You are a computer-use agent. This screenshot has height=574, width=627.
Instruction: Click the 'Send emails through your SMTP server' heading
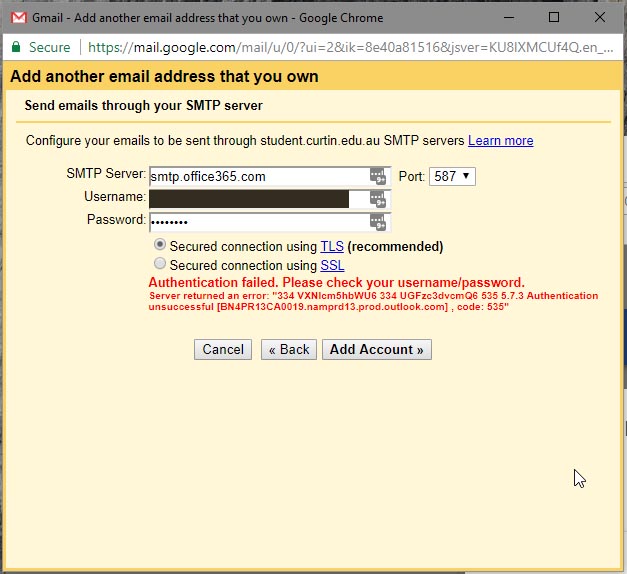tap(144, 105)
